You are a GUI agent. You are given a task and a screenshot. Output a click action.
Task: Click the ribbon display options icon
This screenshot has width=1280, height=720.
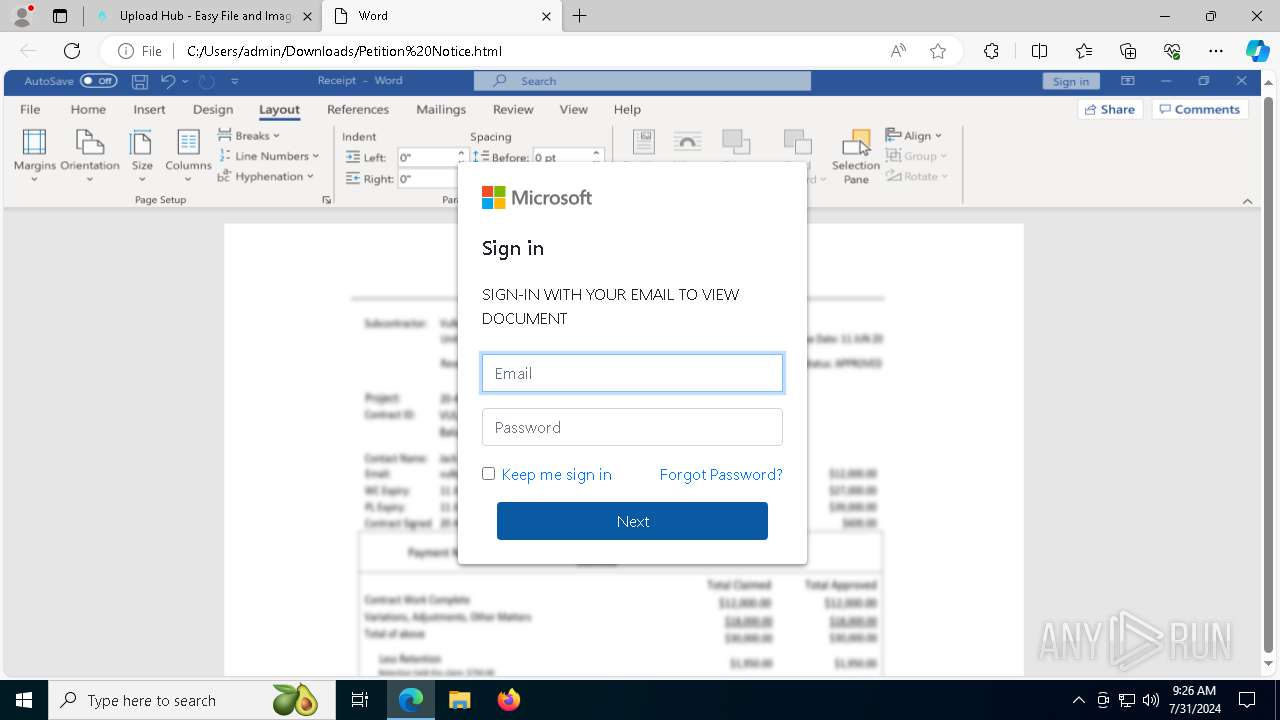(x=1128, y=81)
